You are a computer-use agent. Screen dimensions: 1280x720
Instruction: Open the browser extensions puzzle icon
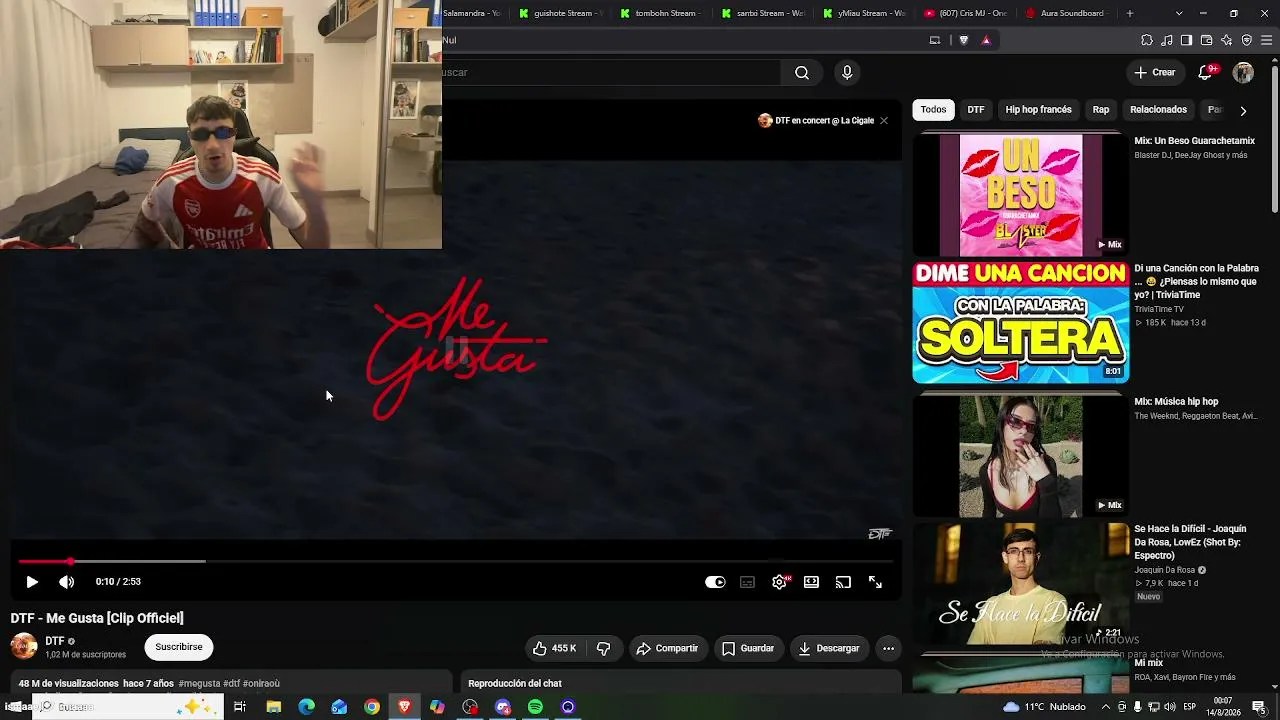[1147, 40]
